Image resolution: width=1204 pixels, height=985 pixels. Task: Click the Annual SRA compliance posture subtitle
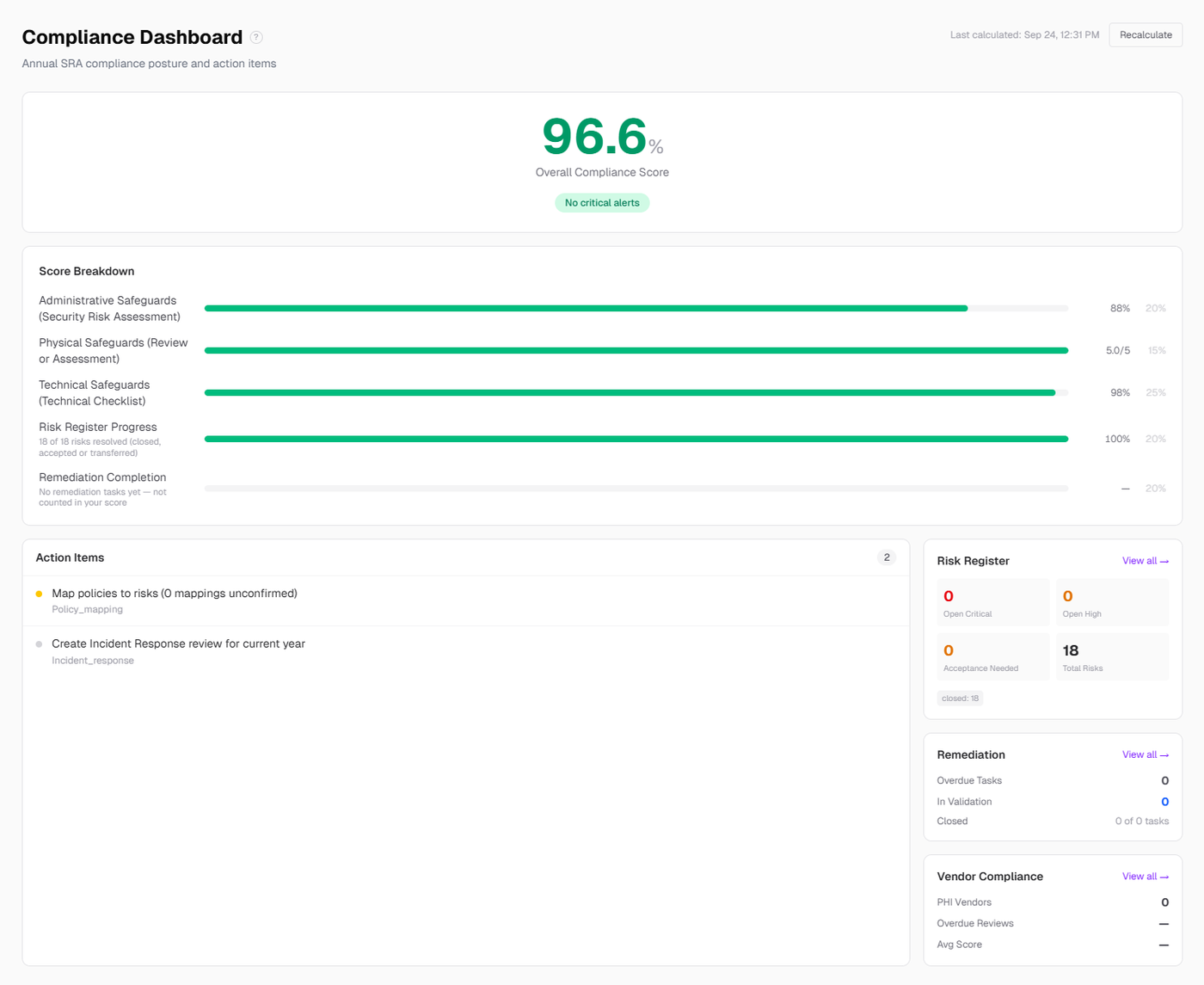[x=149, y=64]
